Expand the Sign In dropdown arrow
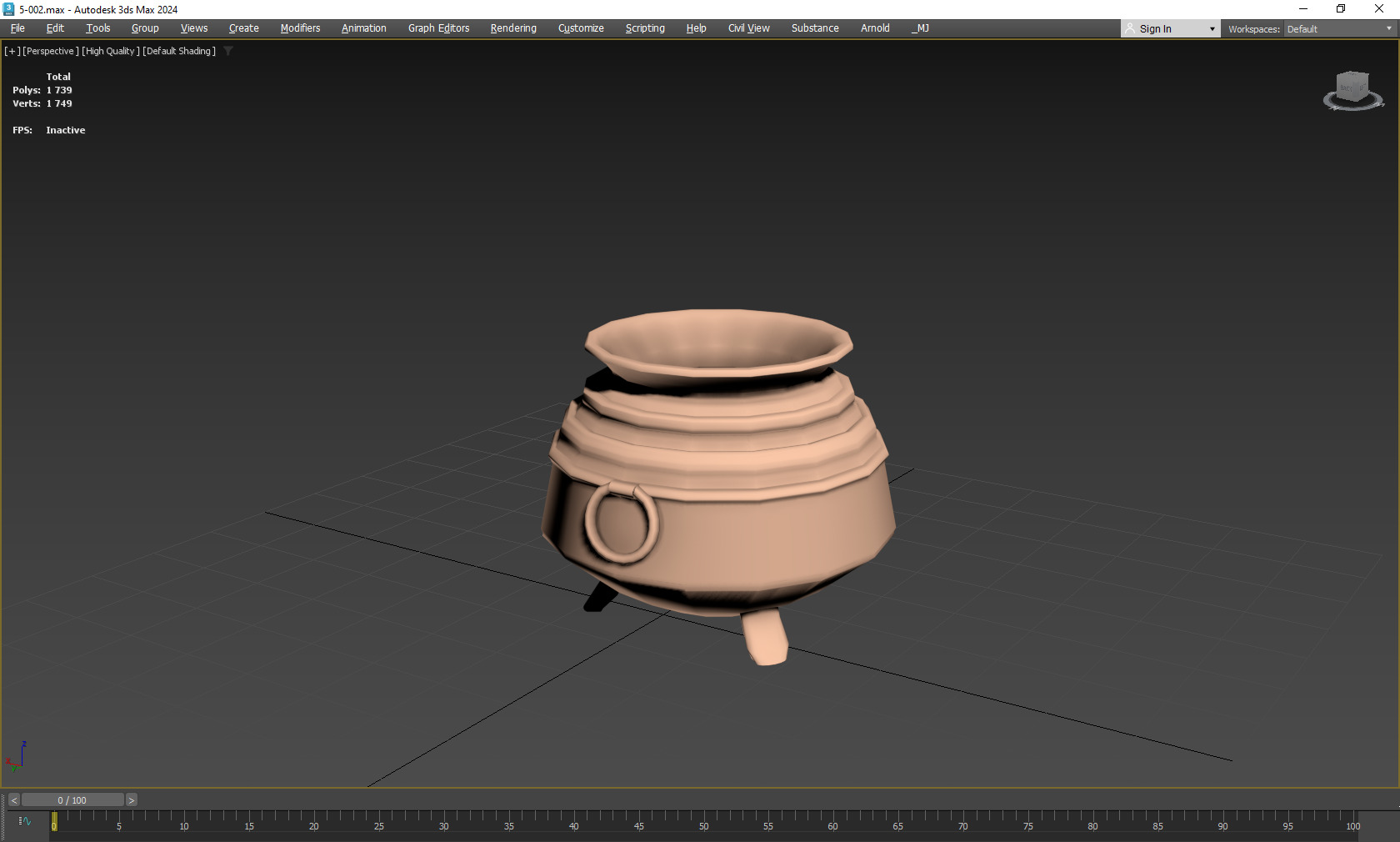 (1212, 29)
